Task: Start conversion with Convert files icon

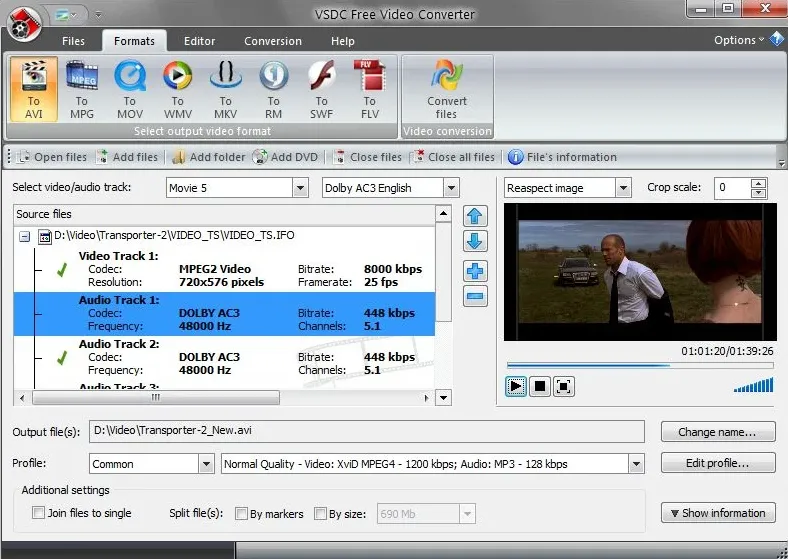Action: click(447, 89)
